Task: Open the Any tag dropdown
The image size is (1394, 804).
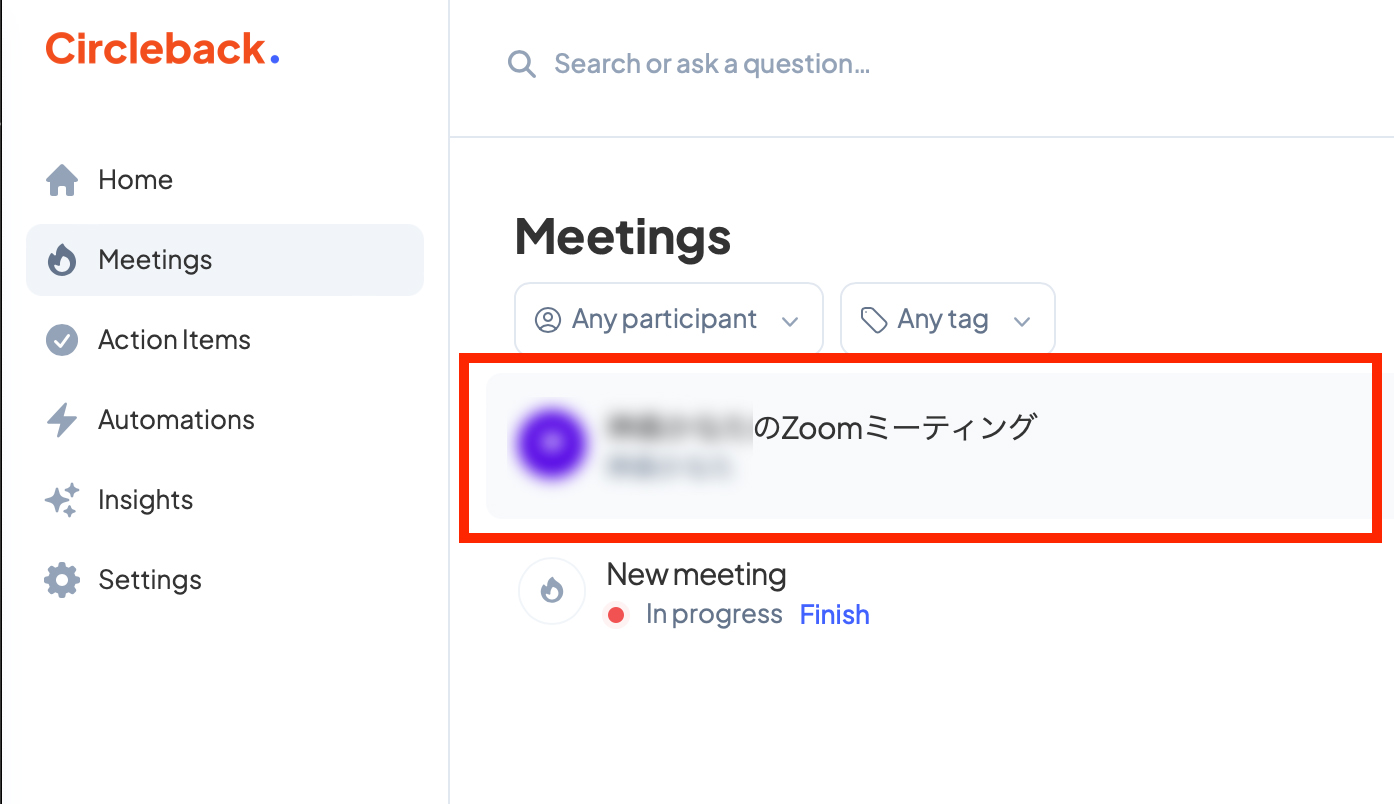Action: (x=947, y=320)
